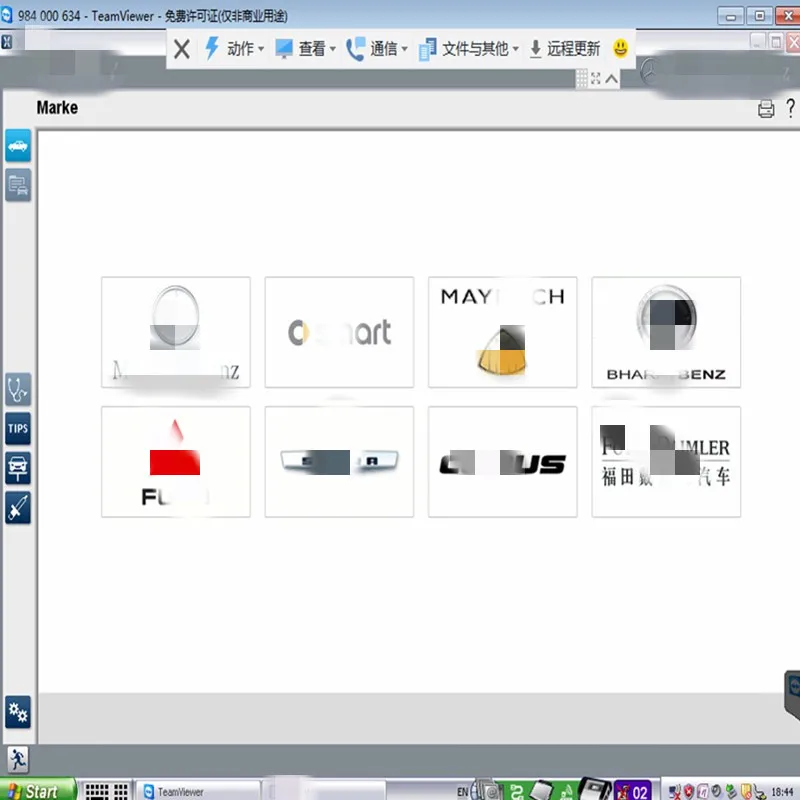Open the diagnosis stethoscope icon
800x800 pixels.
point(18,390)
